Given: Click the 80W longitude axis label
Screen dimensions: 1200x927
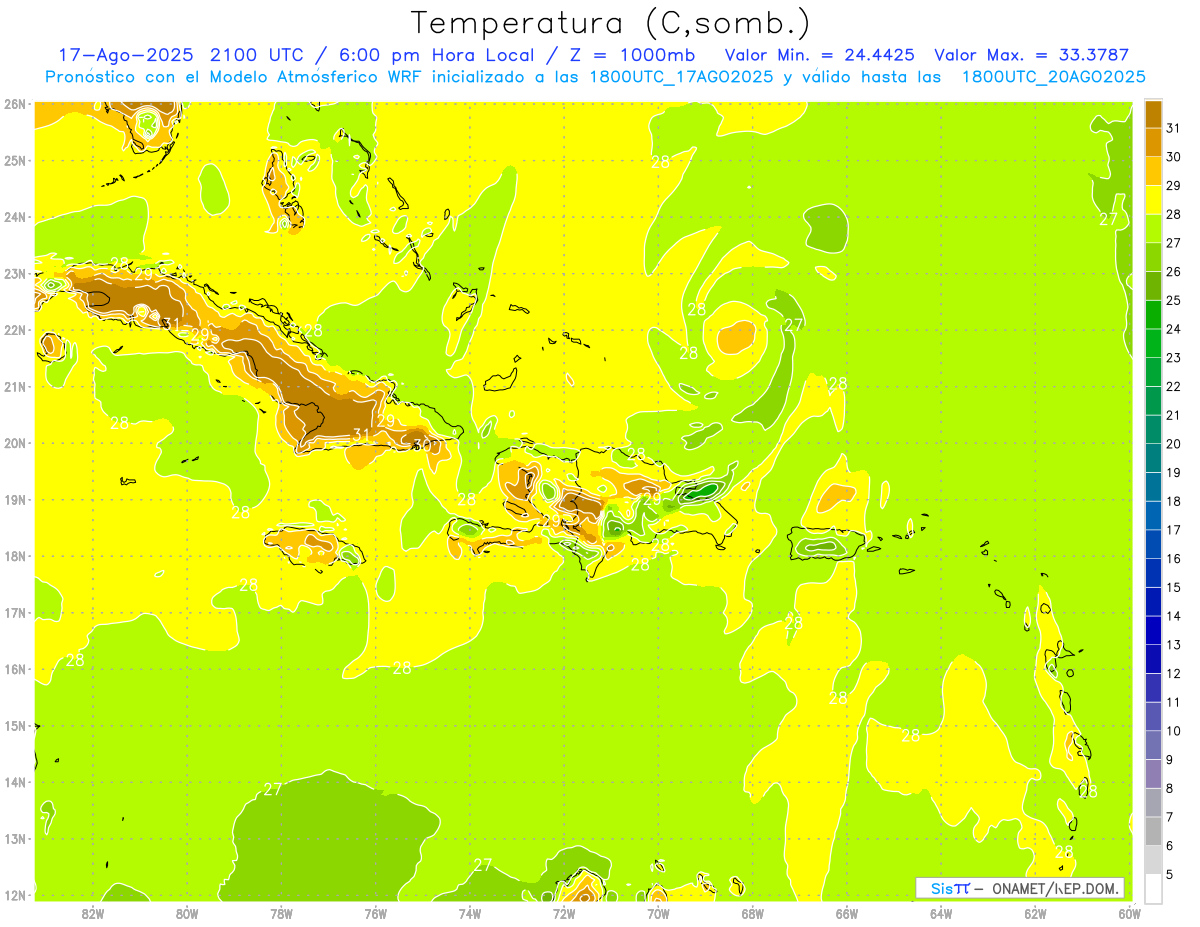Looking at the screenshot, I should click(186, 913).
